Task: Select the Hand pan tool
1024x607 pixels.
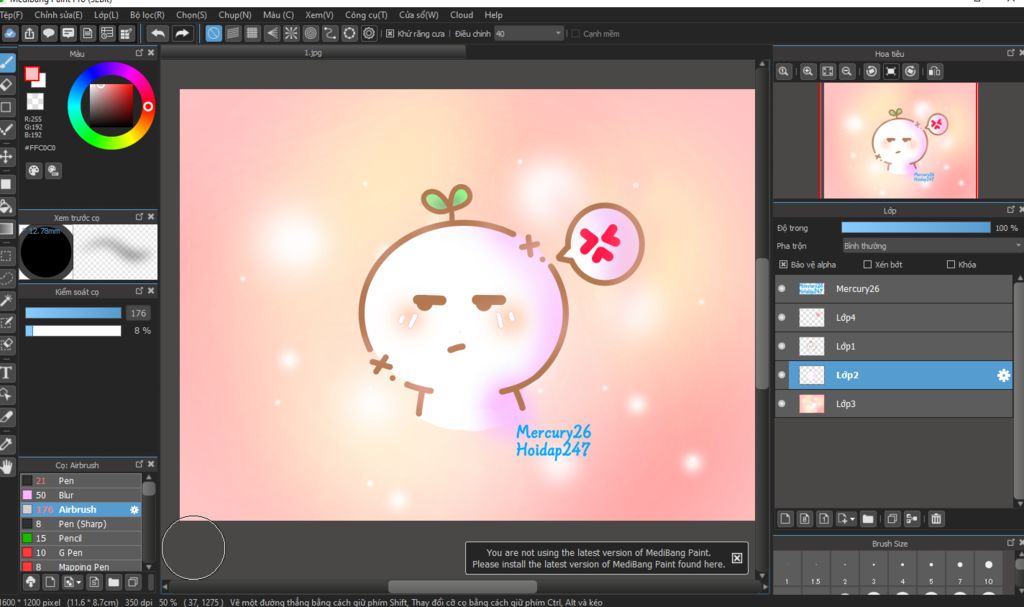Action: coord(7,467)
